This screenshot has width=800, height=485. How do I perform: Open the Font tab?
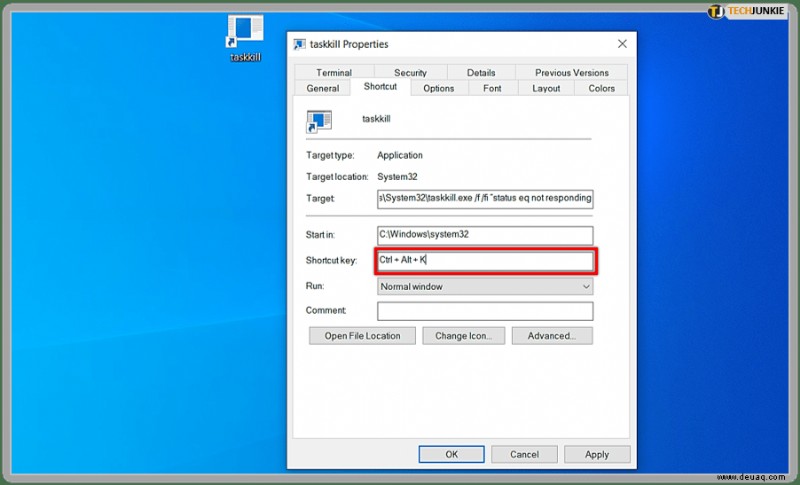click(492, 88)
